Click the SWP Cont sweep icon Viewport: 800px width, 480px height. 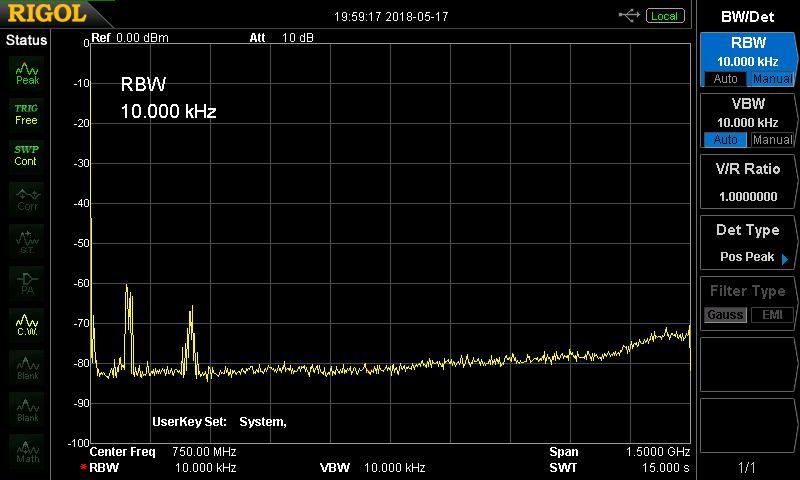27,156
